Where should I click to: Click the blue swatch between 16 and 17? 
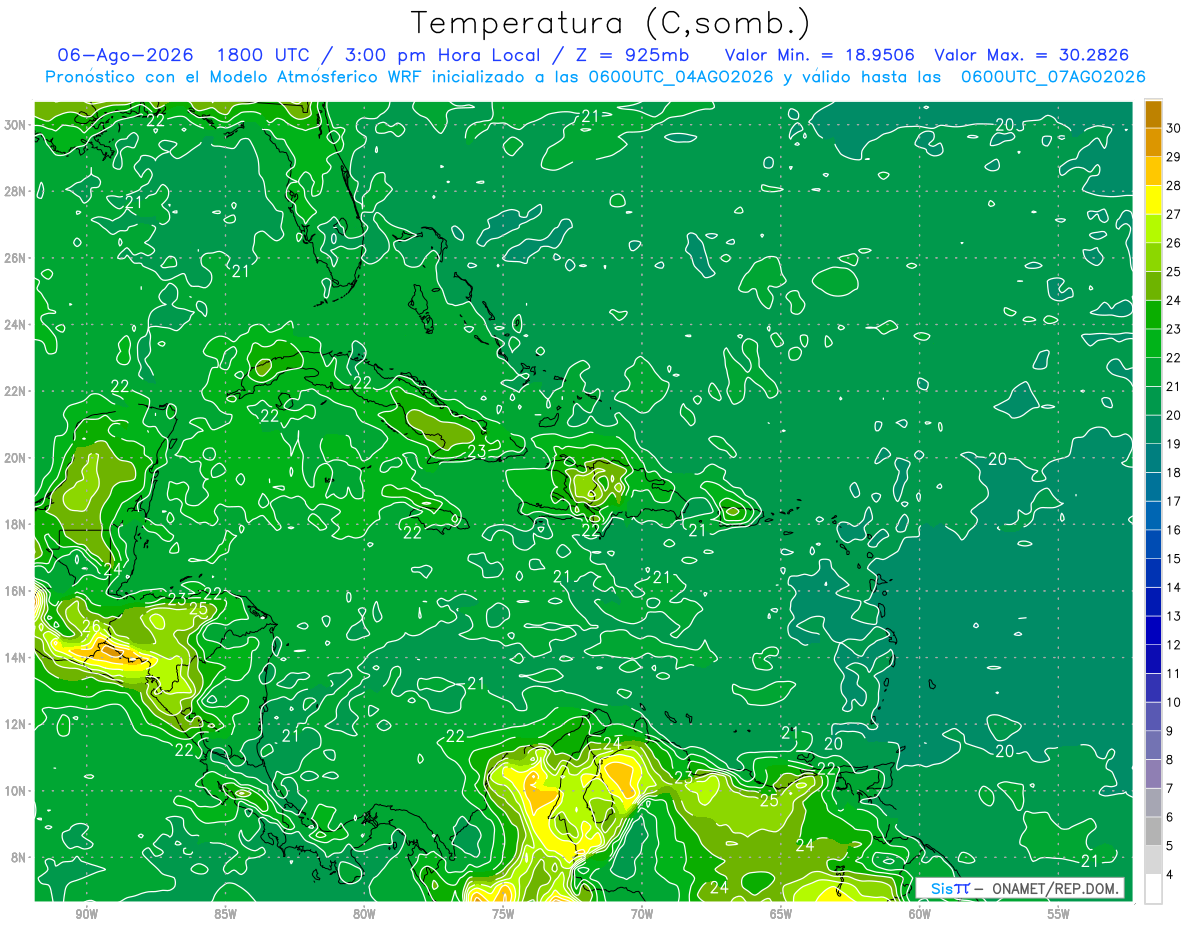point(1153,516)
